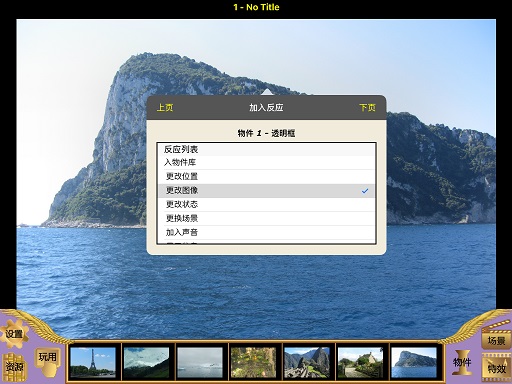Click the 反应列表 header text

[x=181, y=149]
